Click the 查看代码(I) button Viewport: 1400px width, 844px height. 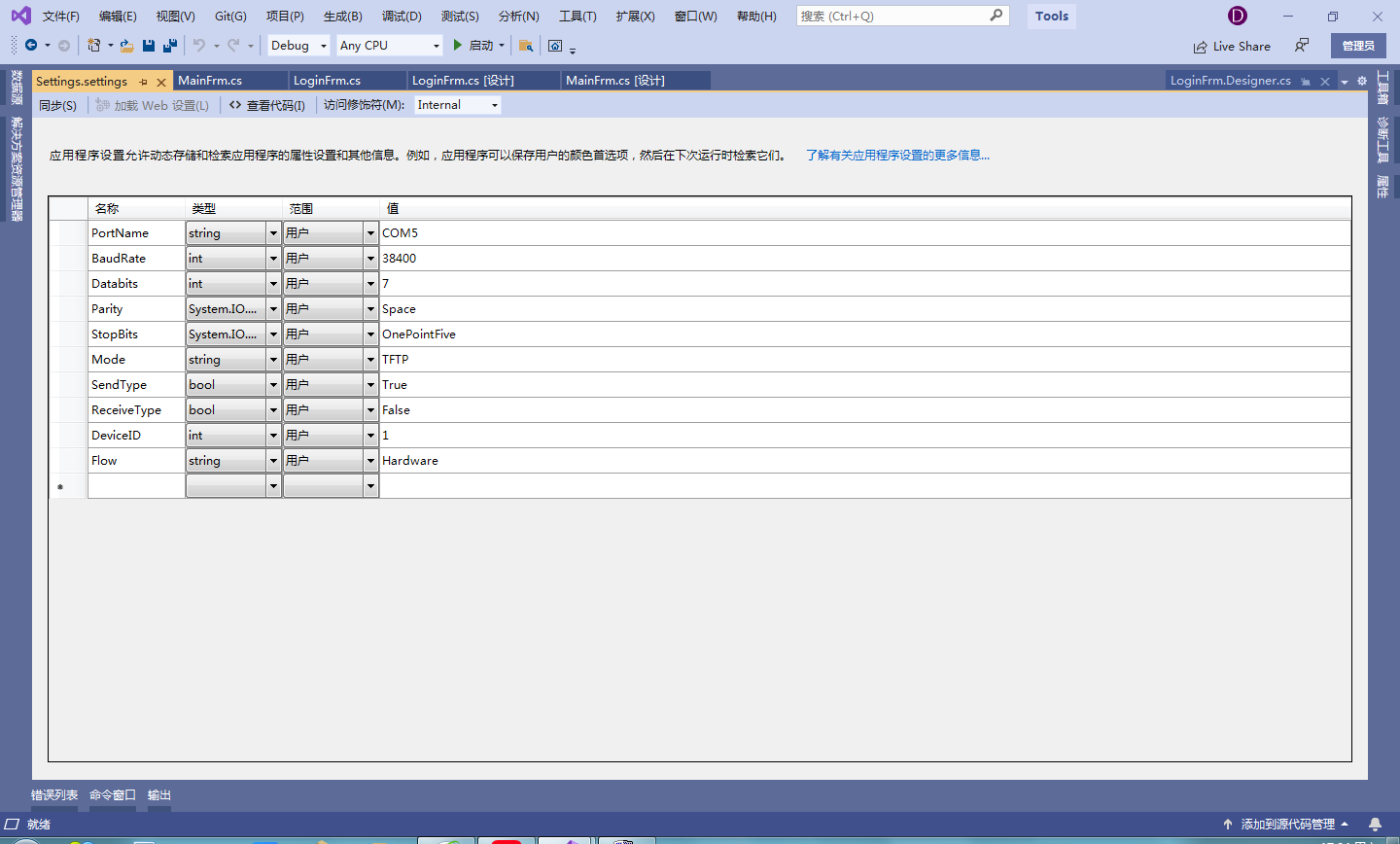pyautogui.click(x=267, y=105)
